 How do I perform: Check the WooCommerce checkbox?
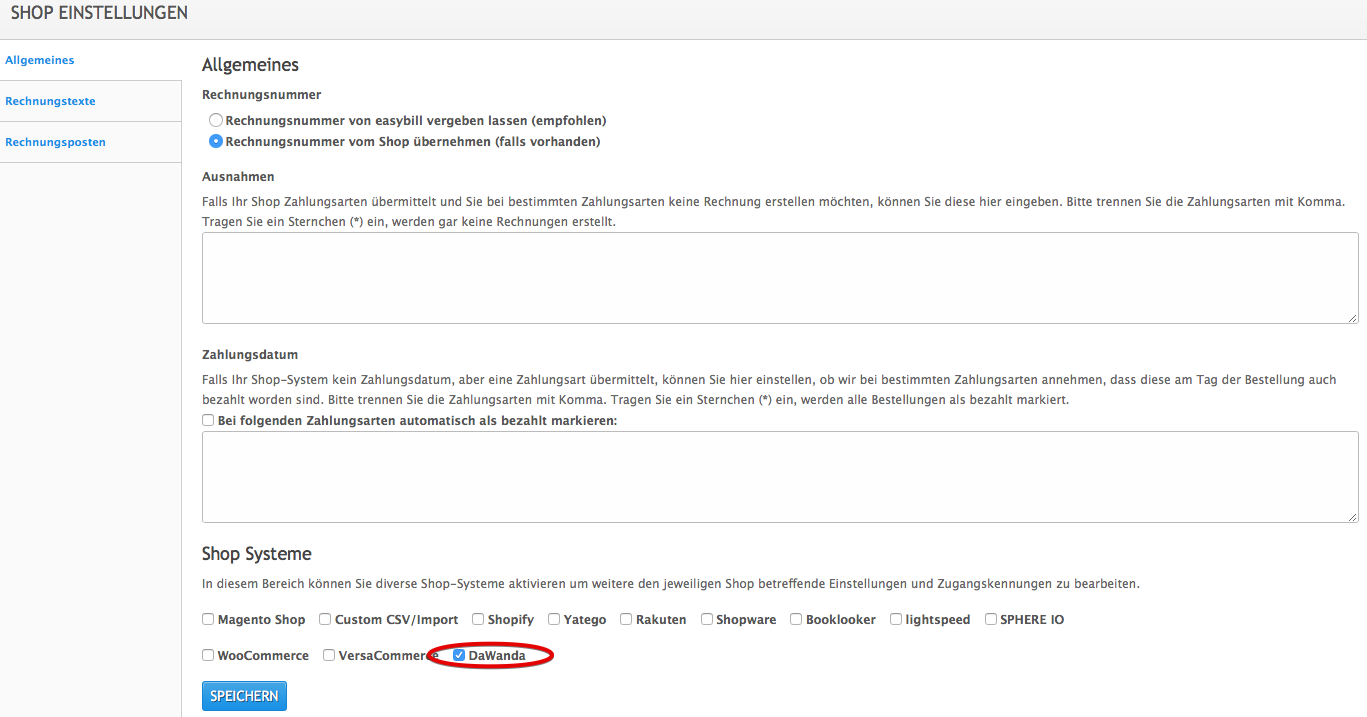point(208,655)
